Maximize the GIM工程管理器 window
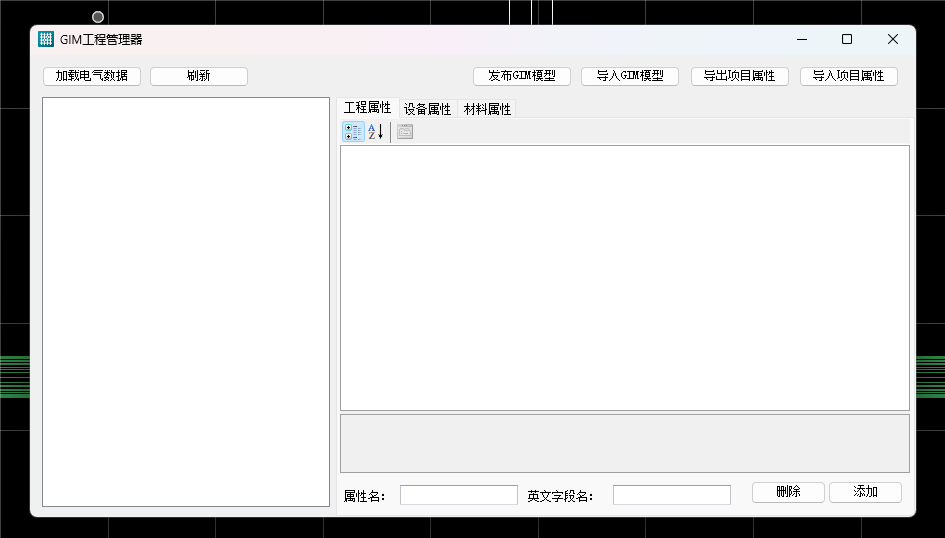 coord(847,39)
